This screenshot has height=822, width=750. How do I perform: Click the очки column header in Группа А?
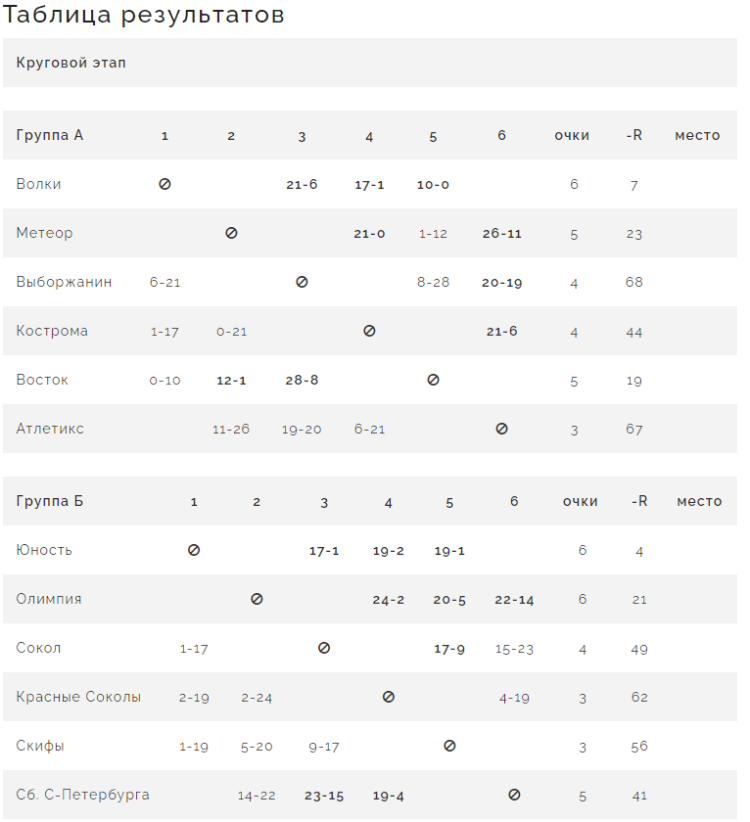(572, 135)
